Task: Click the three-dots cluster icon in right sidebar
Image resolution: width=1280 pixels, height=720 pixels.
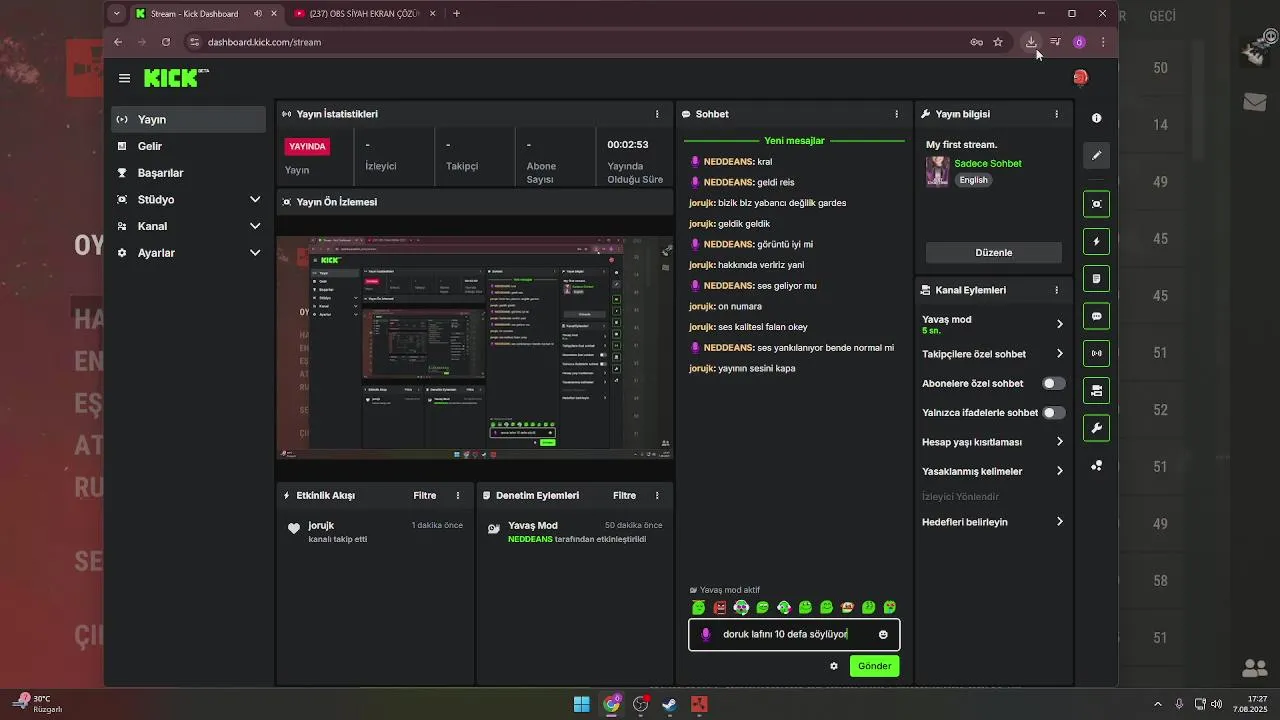Action: pos(1096,465)
